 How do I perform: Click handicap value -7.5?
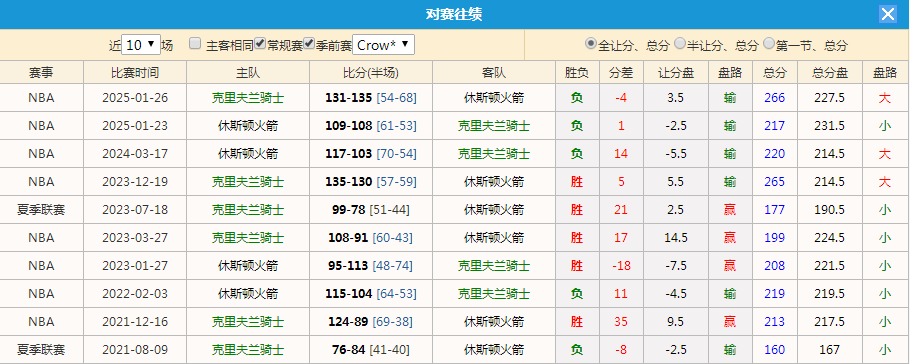[676, 265]
